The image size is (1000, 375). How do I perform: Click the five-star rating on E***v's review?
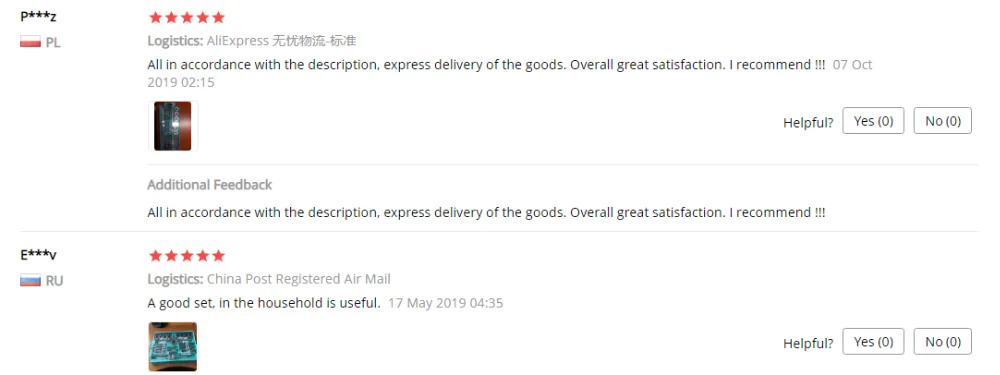[x=187, y=256]
